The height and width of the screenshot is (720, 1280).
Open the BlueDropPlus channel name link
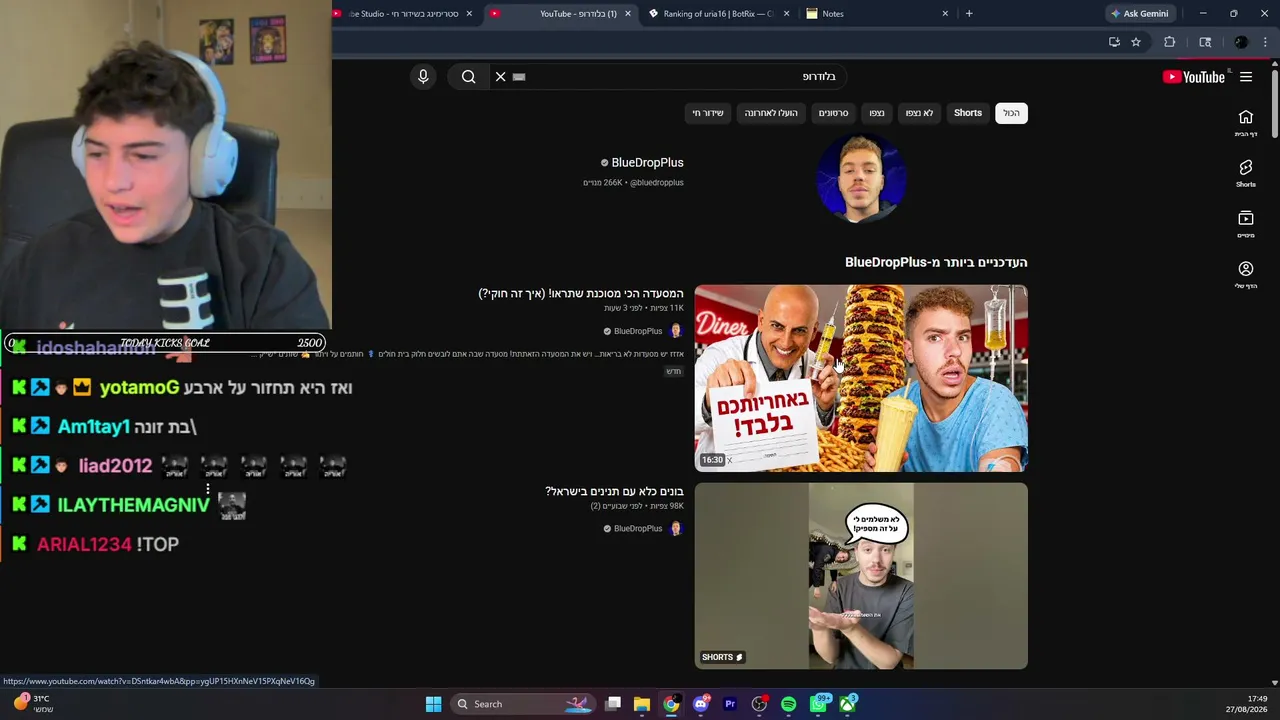pyautogui.click(x=647, y=163)
